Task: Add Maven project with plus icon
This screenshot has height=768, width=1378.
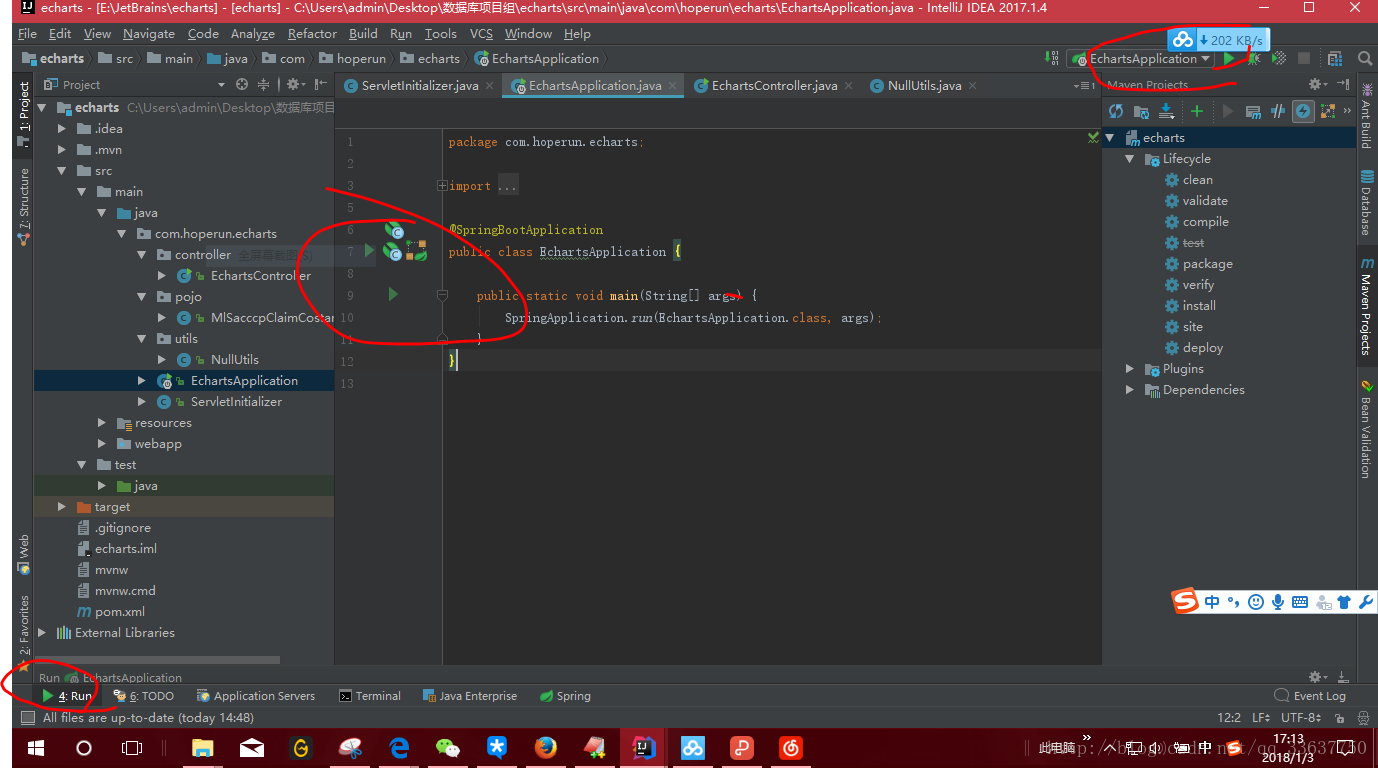Action: click(x=1196, y=111)
